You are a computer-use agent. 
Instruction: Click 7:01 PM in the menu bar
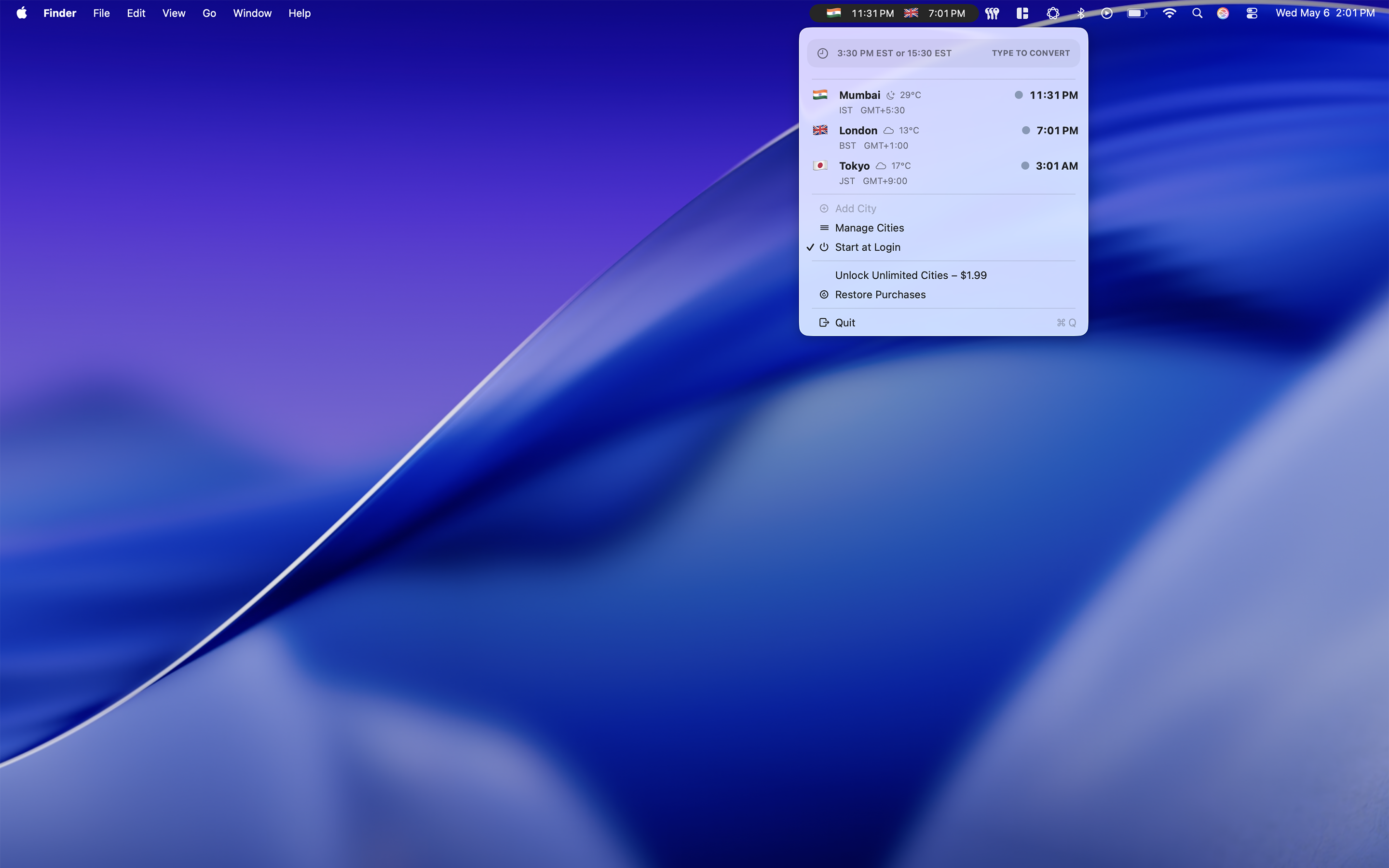pos(946,13)
